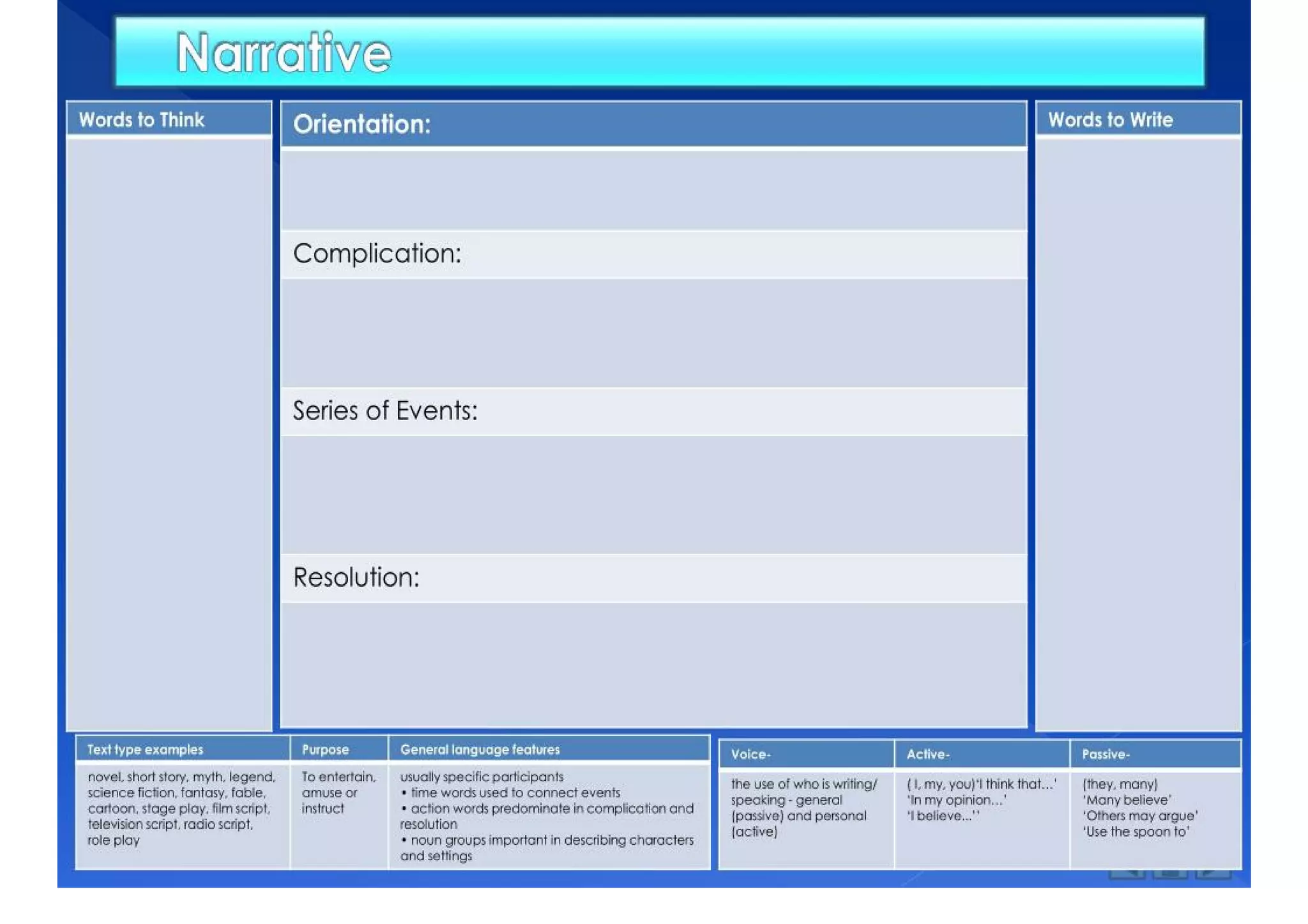The image size is (1308, 924).
Task: Click the 'Use the spoon to' line
Action: [x=1136, y=832]
